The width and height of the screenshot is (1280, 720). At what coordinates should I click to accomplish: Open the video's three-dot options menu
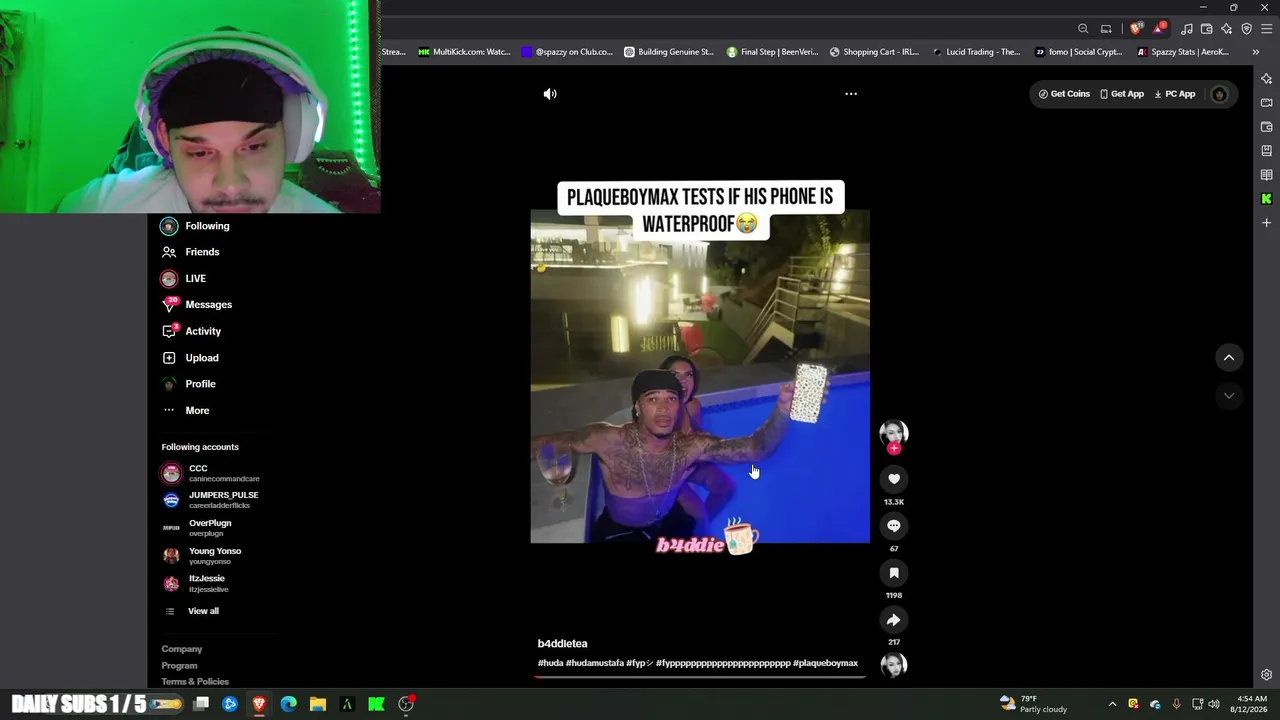851,94
